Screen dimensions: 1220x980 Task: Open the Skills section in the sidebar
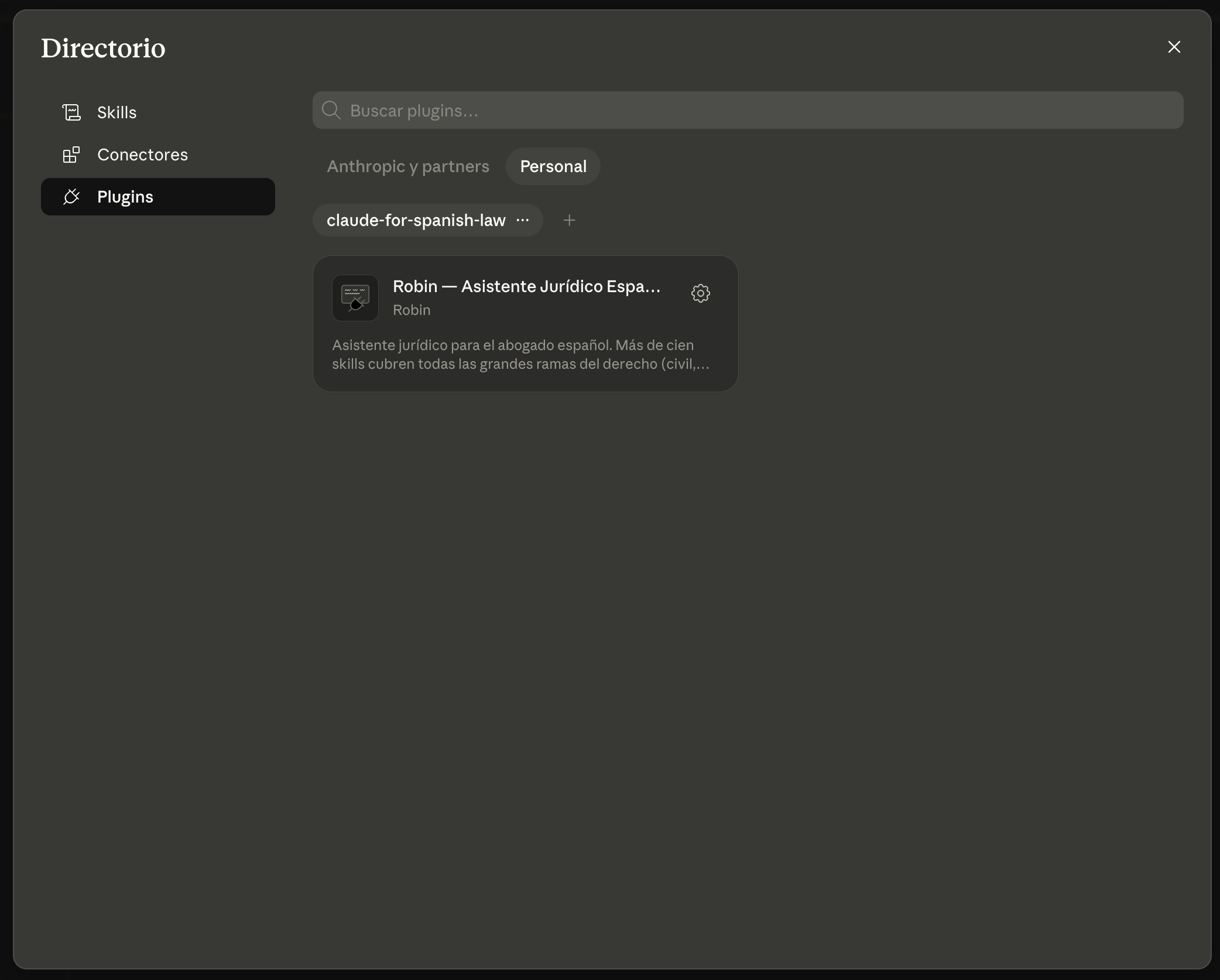point(158,112)
